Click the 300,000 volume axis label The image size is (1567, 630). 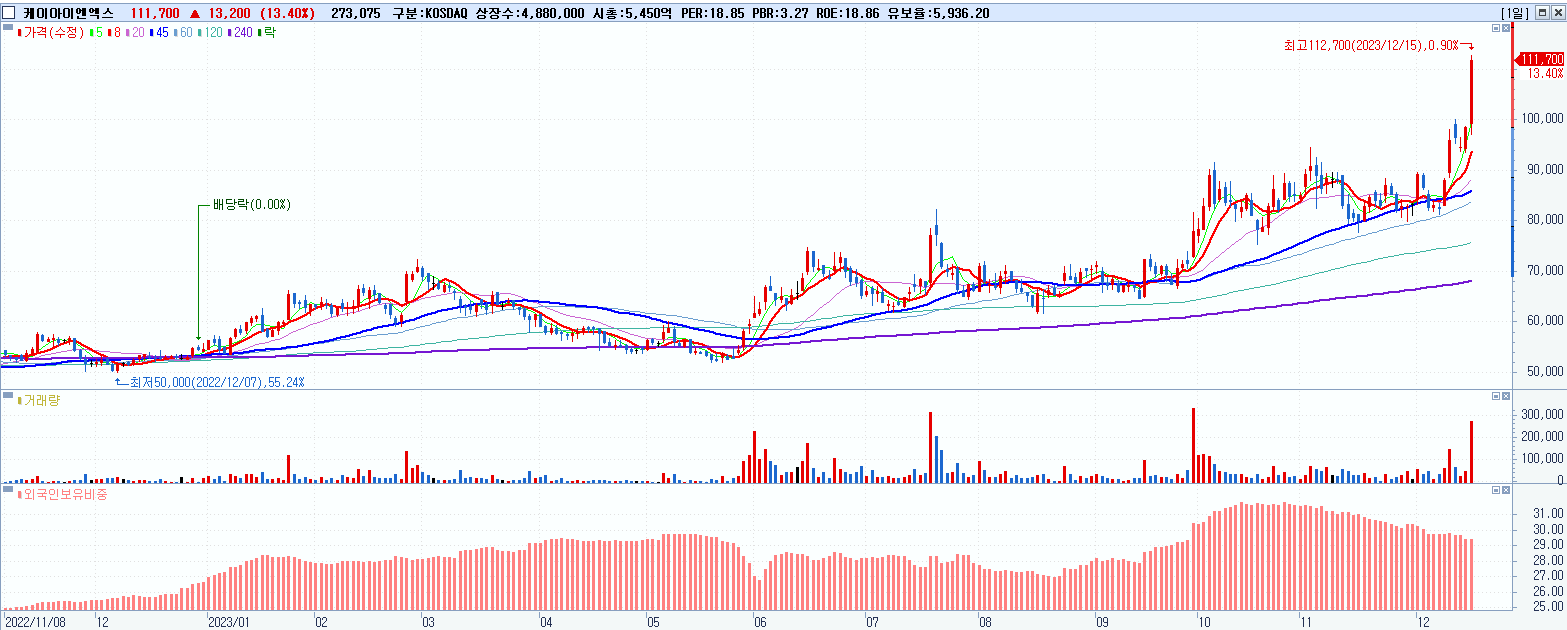[1544, 414]
